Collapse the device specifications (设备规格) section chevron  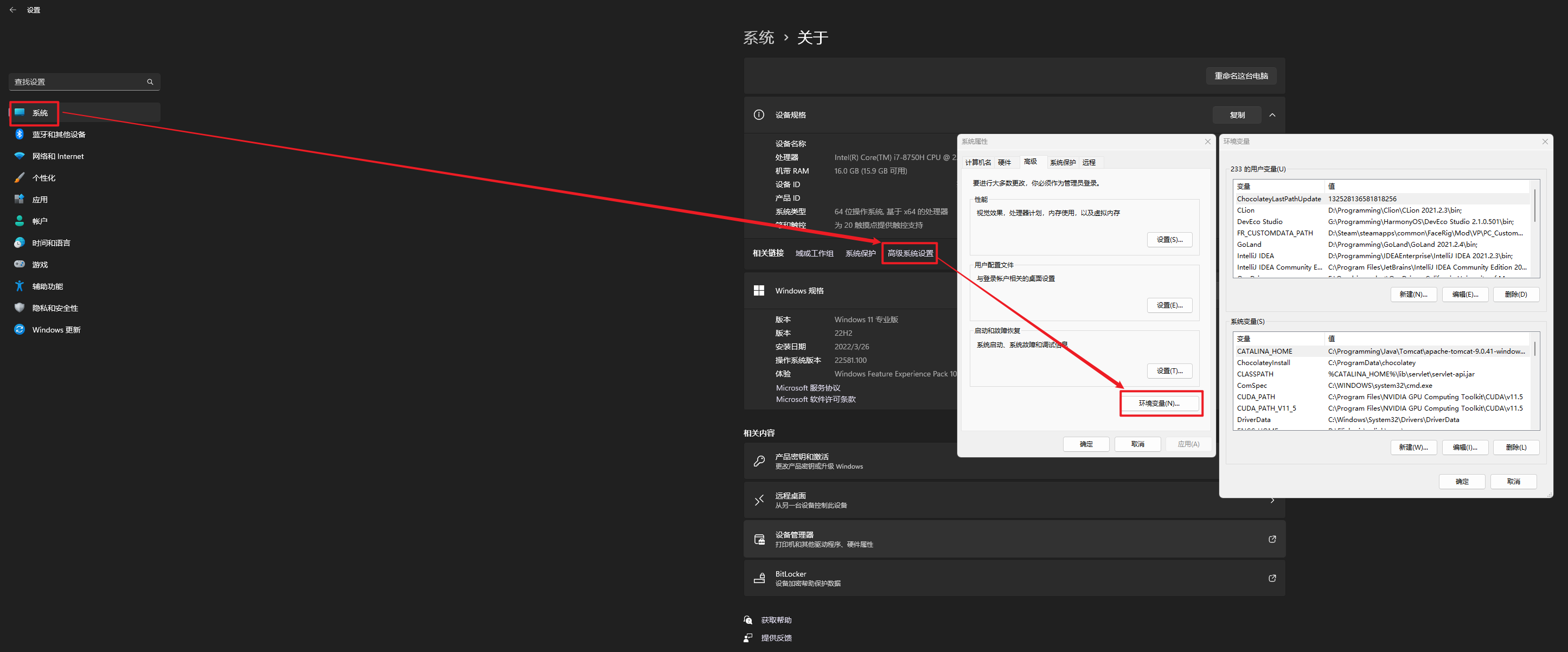pyautogui.click(x=1272, y=115)
